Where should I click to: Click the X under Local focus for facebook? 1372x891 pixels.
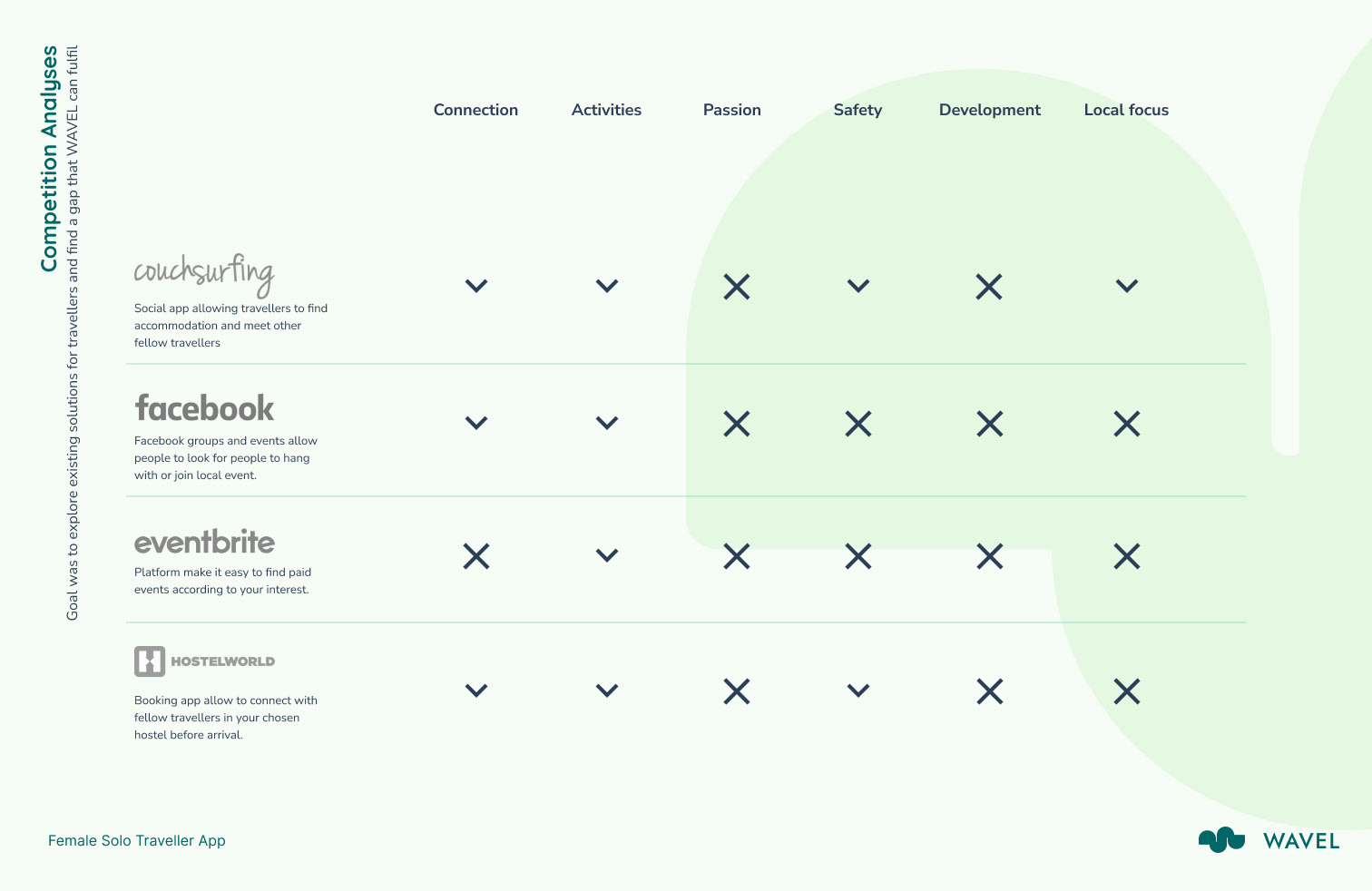(1127, 424)
